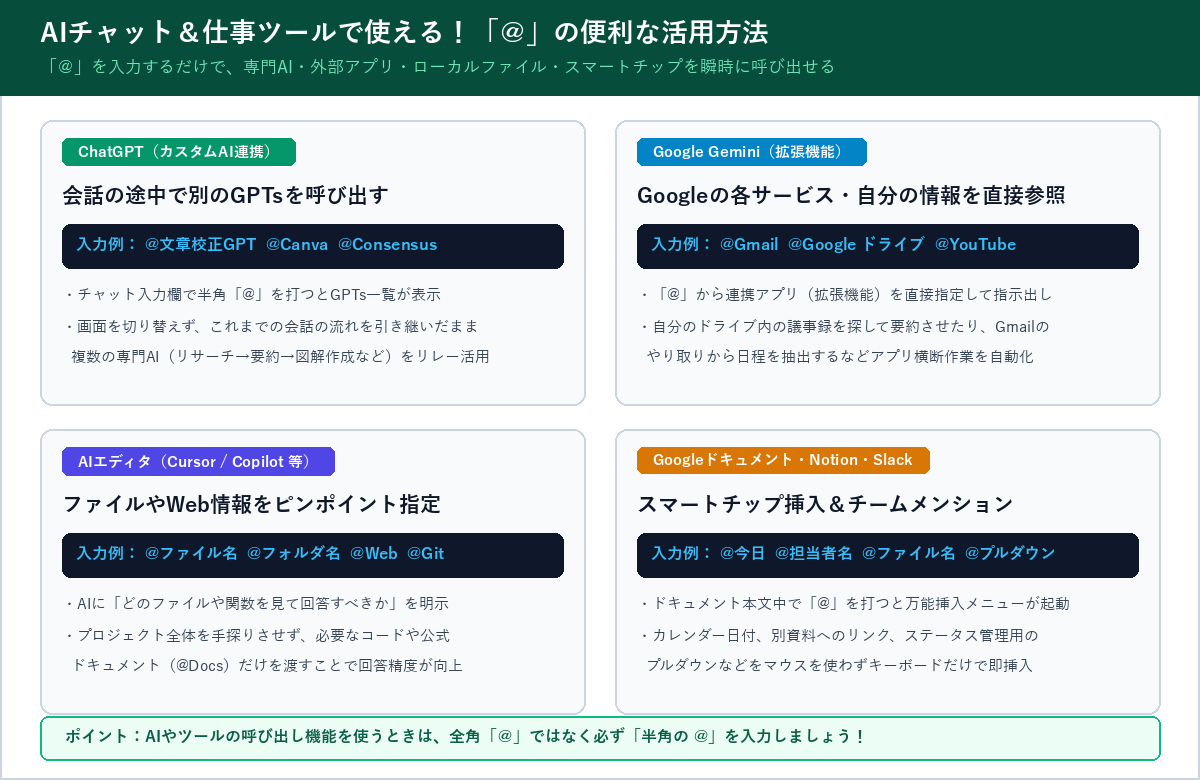Click @YouTube in the Gemini example bar
1200x780 pixels.
coord(976,245)
